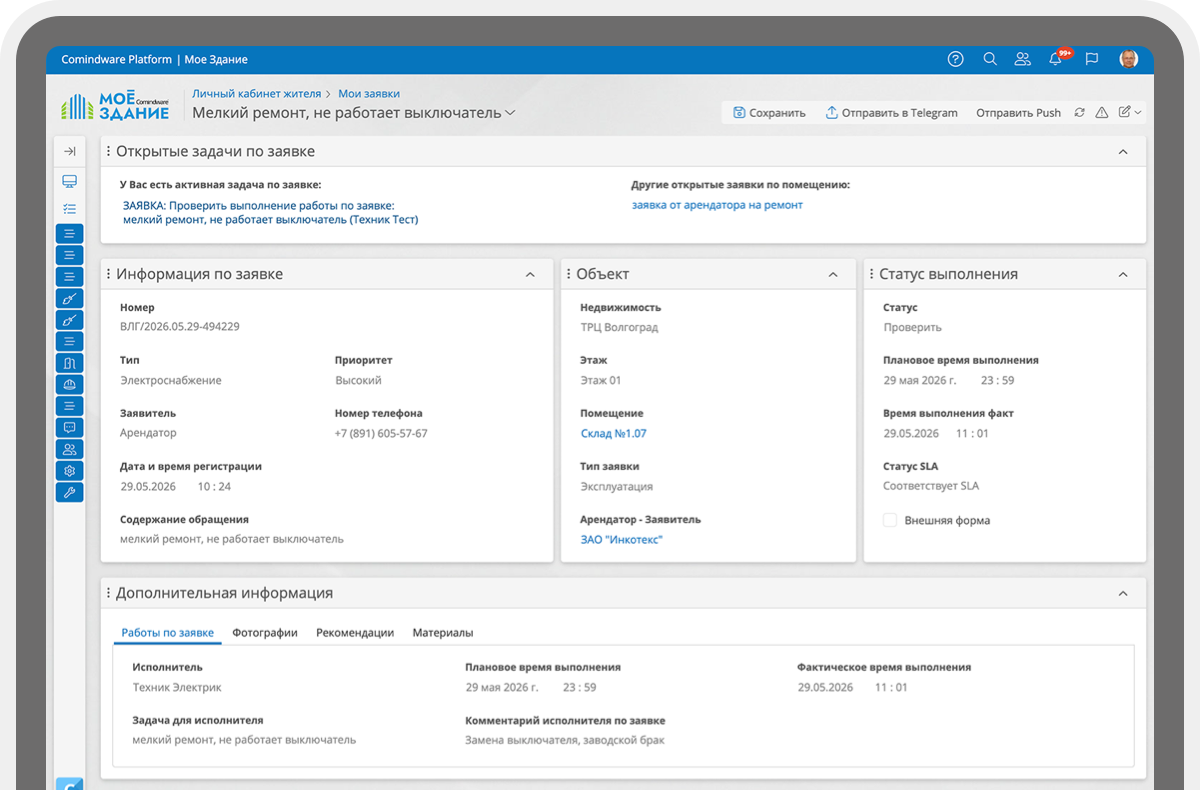
Task: Collapse the Информация по заявке panel
Action: coord(530,274)
